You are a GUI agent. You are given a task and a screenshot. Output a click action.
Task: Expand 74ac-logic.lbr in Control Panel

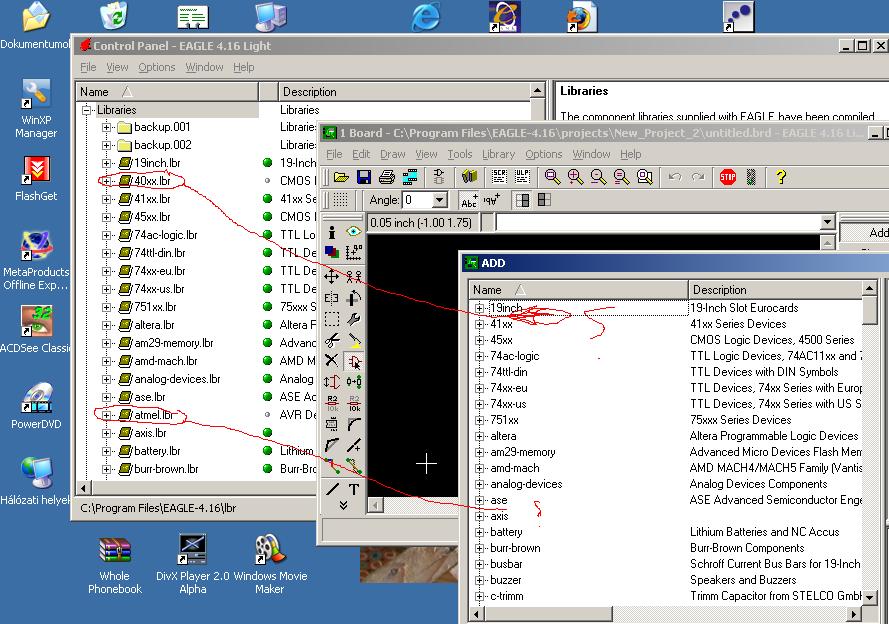106,235
